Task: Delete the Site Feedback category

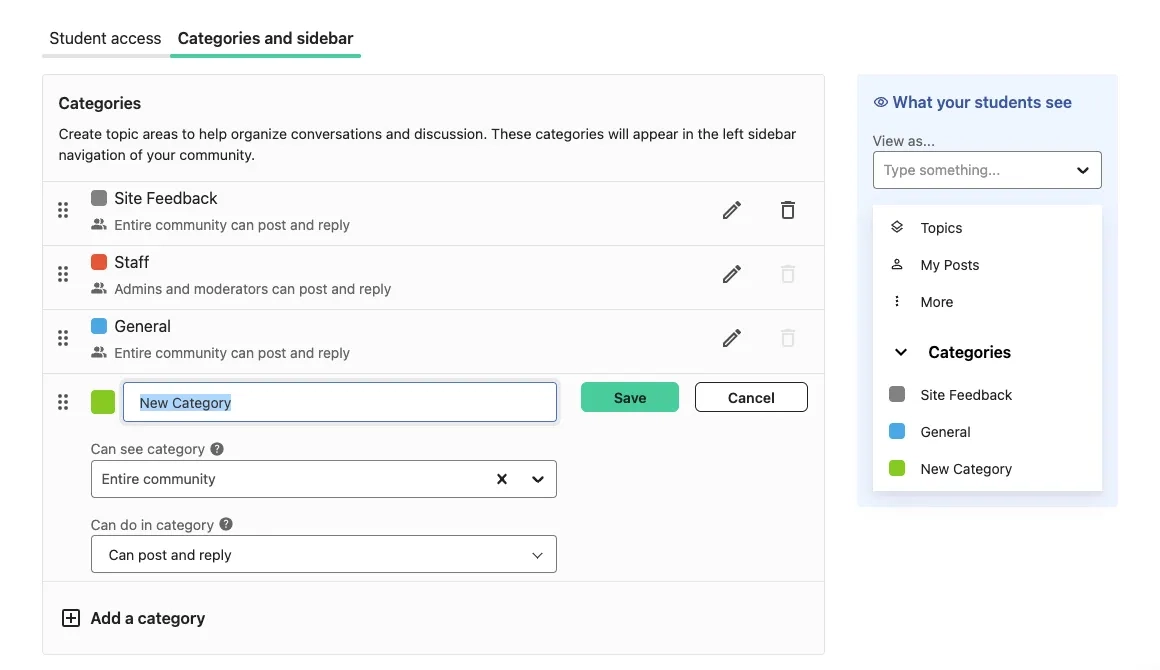Action: (x=788, y=211)
